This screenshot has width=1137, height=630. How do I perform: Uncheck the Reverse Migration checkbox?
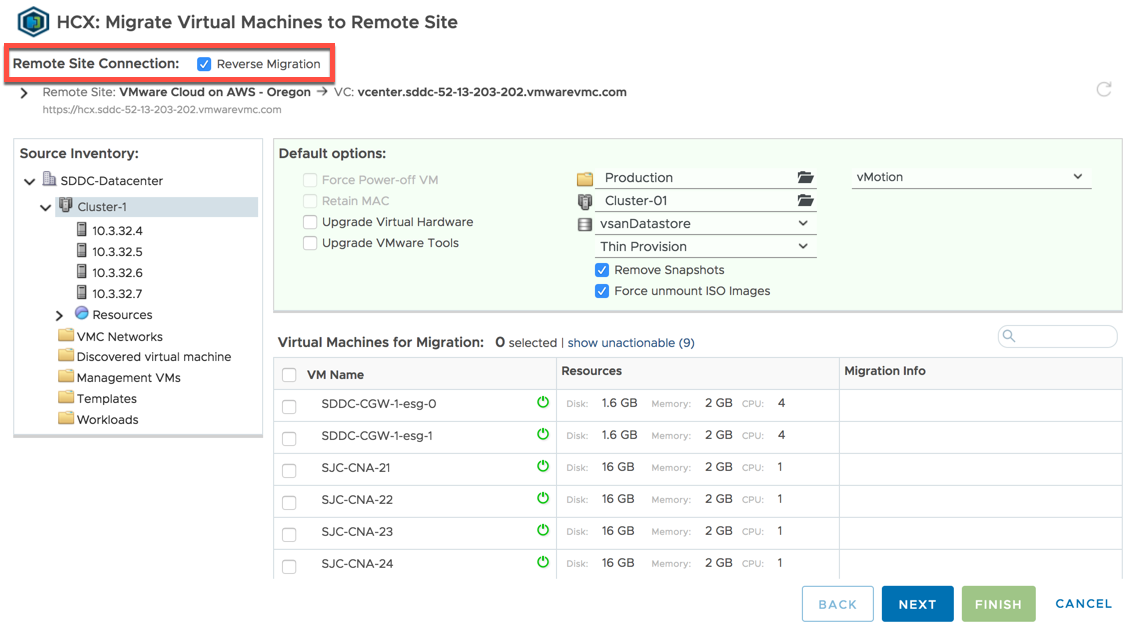tap(204, 64)
